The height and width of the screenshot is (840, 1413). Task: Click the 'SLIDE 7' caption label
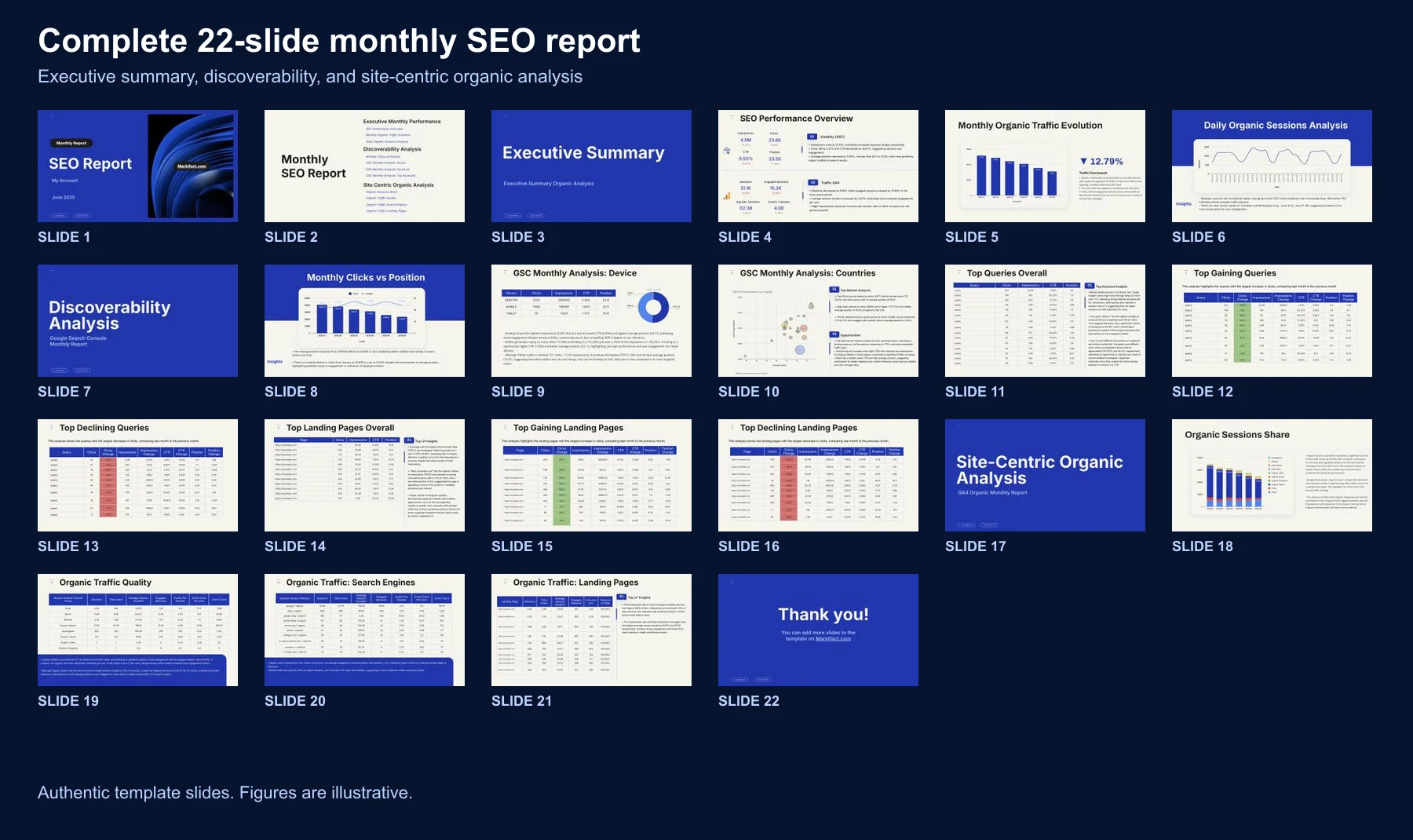(64, 392)
